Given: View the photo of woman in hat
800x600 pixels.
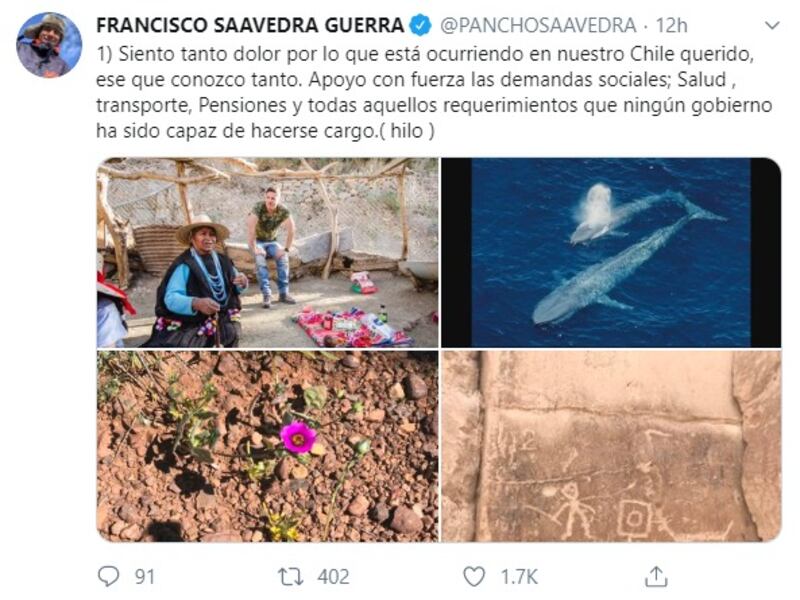Looking at the screenshot, I should (x=267, y=253).
